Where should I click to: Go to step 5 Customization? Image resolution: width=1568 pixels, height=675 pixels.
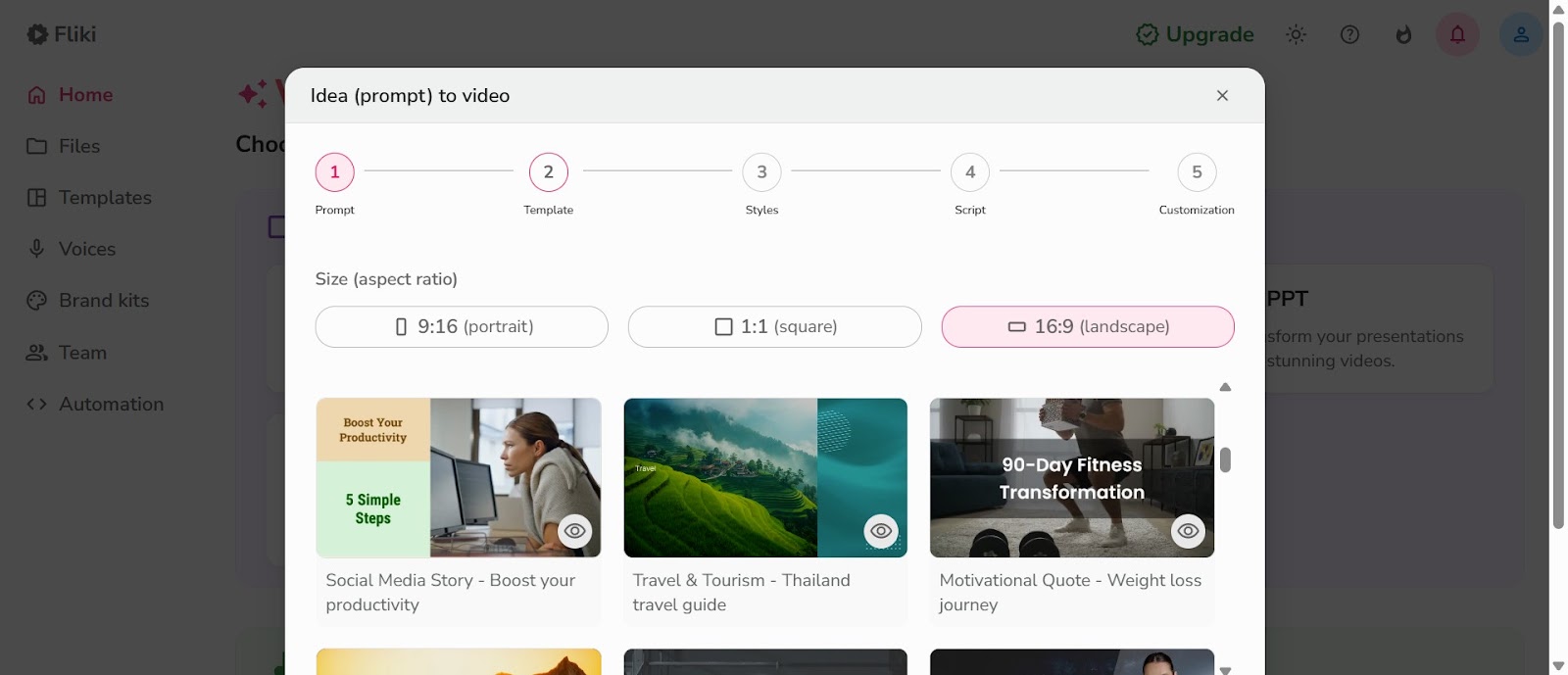coord(1197,172)
